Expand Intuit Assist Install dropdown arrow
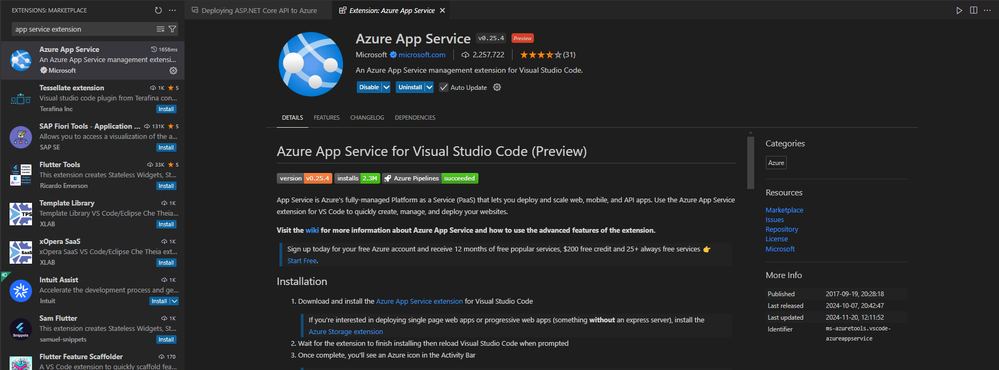The width and height of the screenshot is (999, 370). 174,301
